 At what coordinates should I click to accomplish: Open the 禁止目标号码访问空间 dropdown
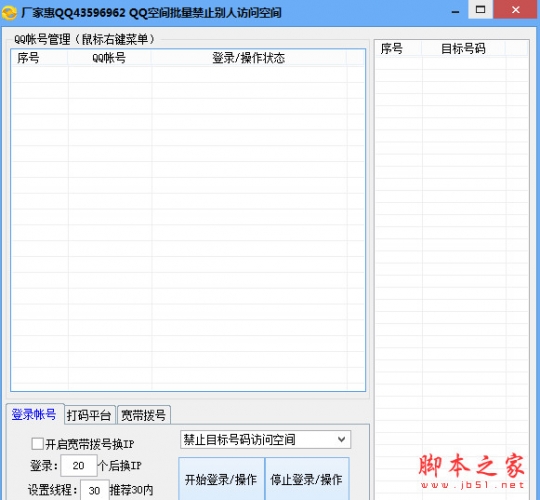[x=265, y=439]
